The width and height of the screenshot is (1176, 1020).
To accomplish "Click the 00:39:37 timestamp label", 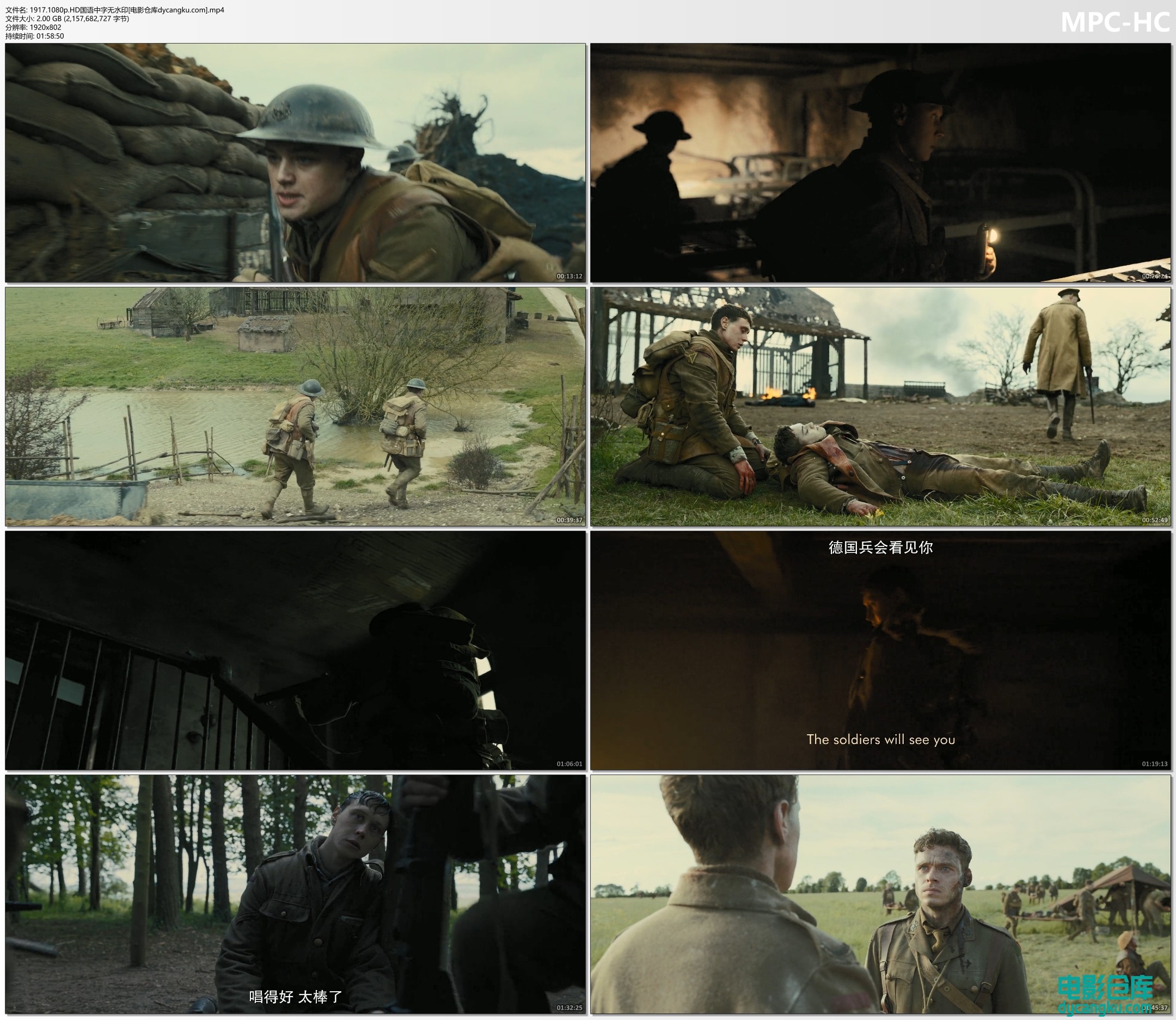I will 569,520.
